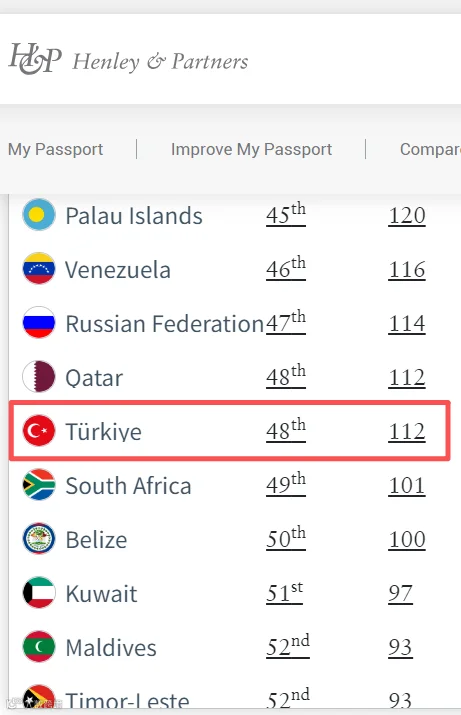Switch to the Compare tab
This screenshot has width=461, height=715.
coord(430,150)
